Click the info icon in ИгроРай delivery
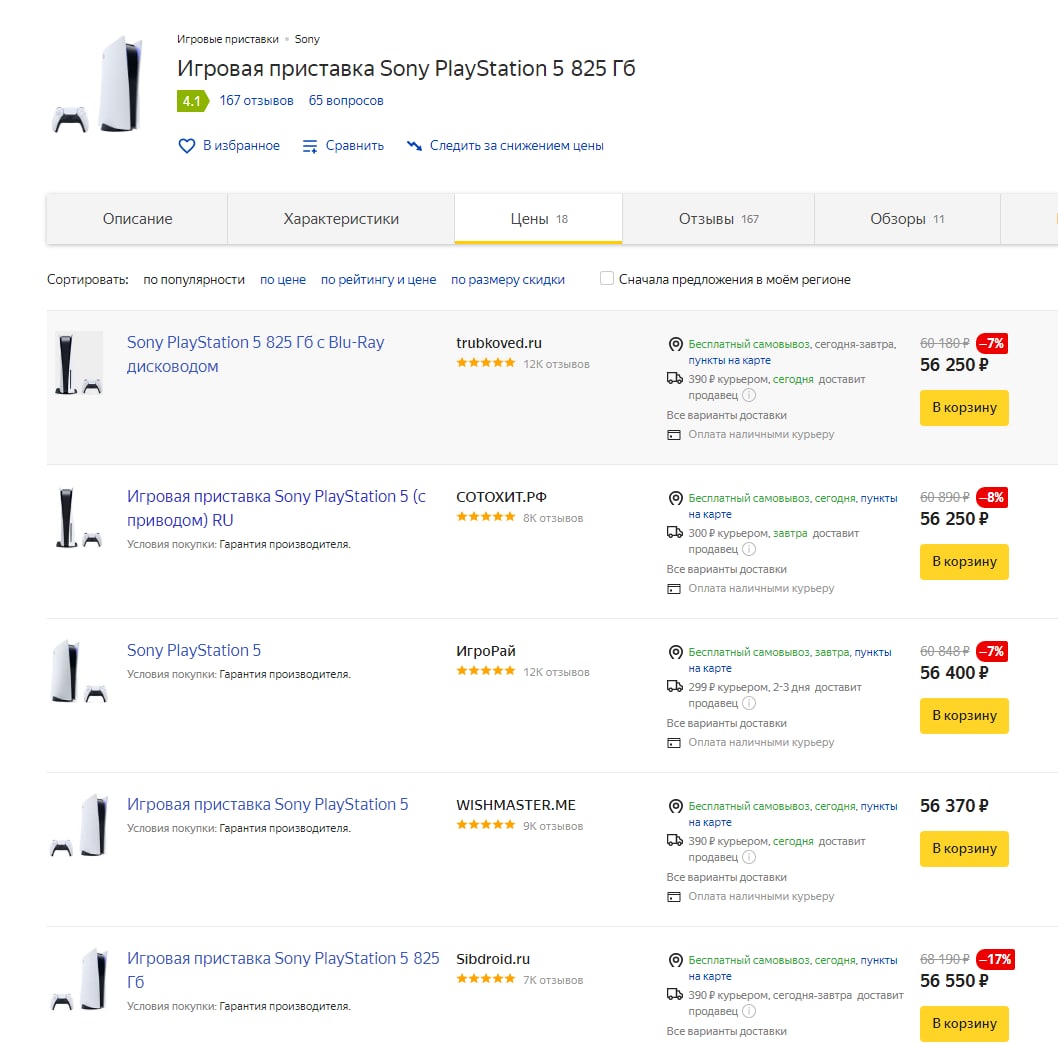The width and height of the screenshot is (1058, 1043). click(x=749, y=703)
